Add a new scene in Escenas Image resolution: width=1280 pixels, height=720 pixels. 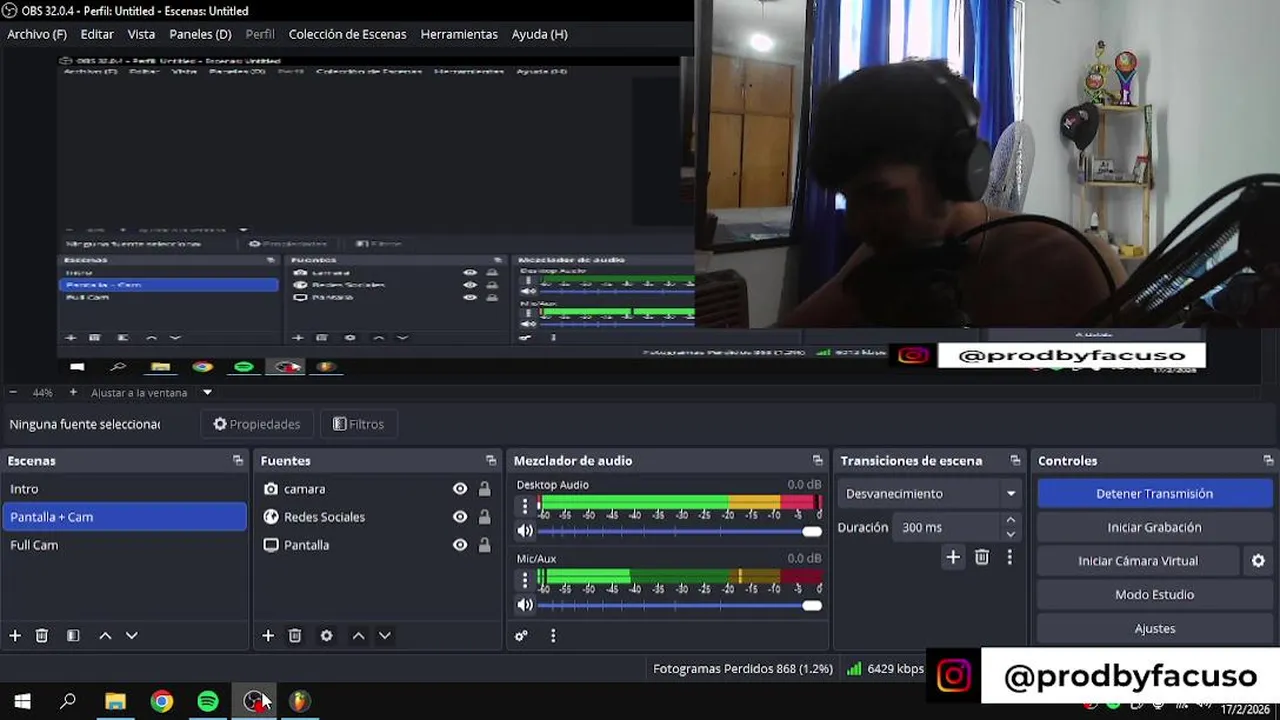coord(15,635)
